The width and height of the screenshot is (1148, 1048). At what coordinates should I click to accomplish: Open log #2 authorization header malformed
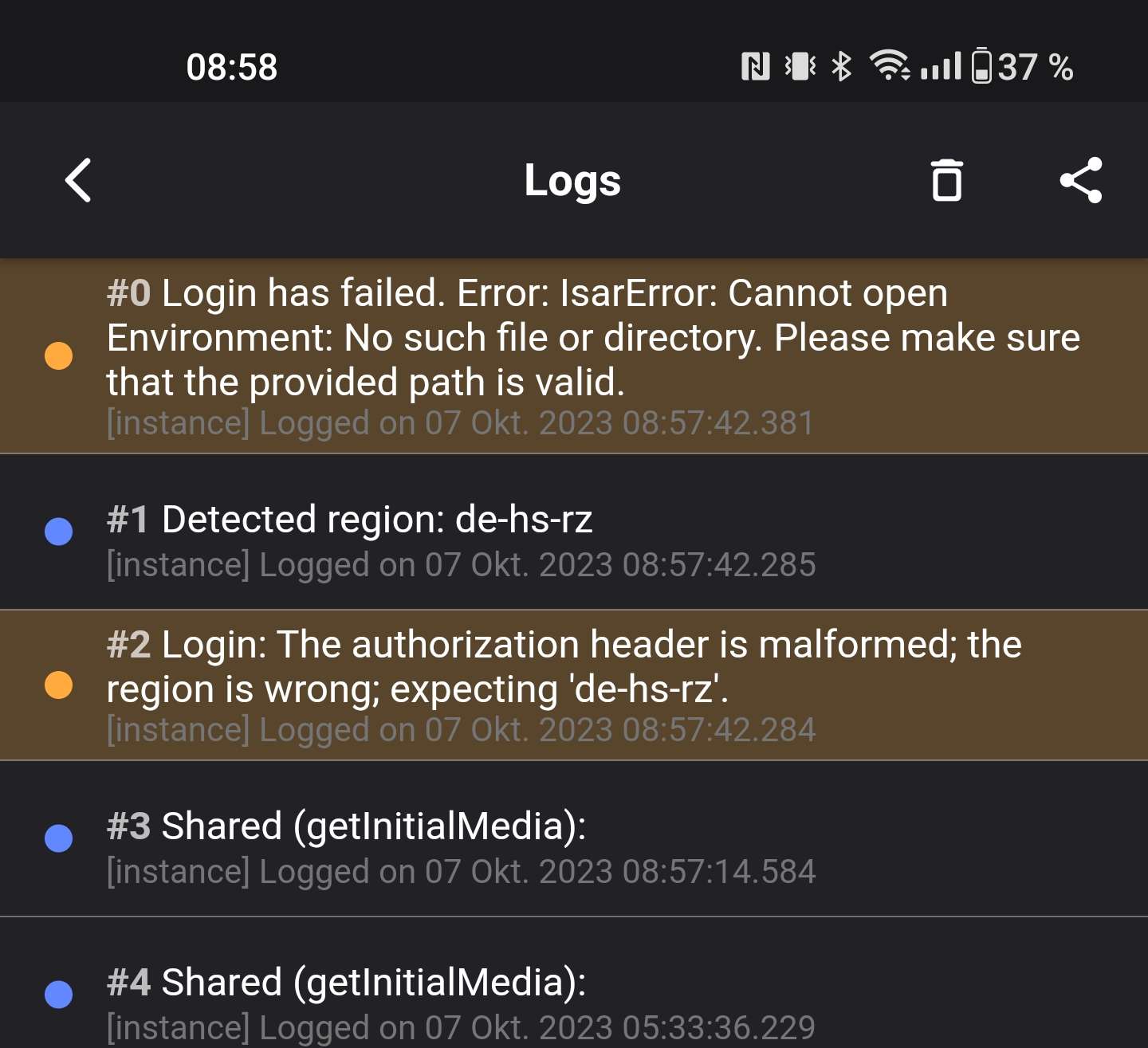(x=574, y=685)
